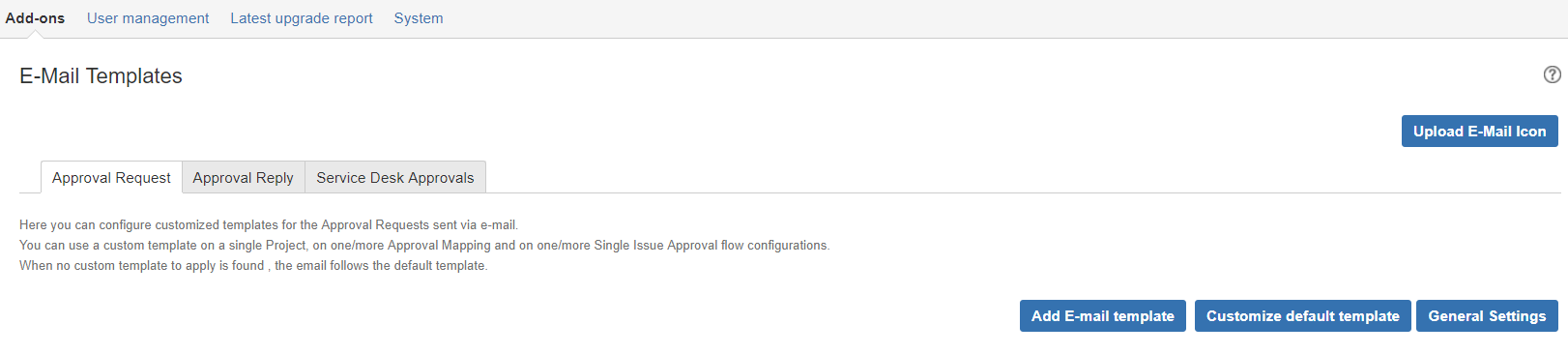Switch to the System section

pos(419,18)
